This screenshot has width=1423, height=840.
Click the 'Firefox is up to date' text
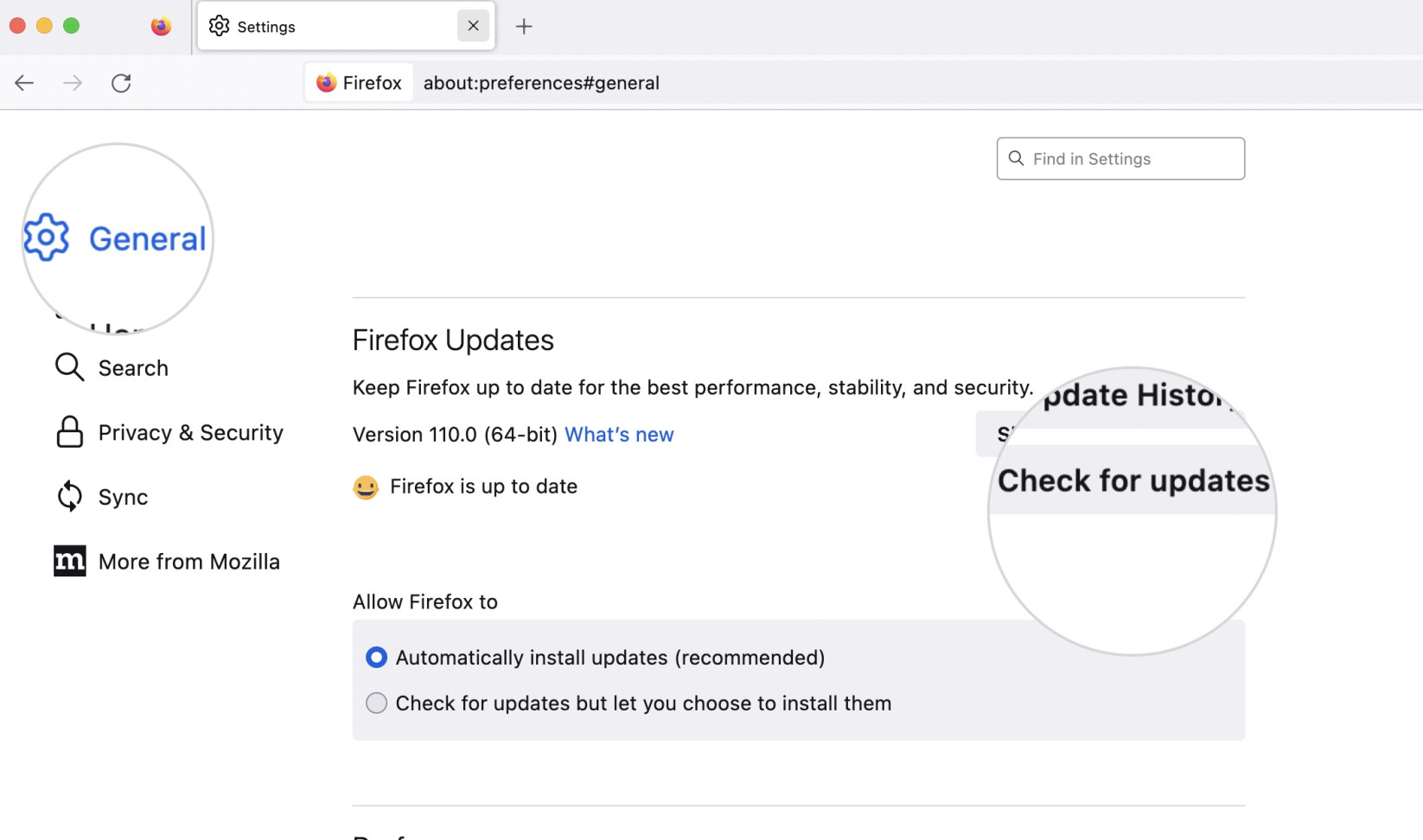(483, 487)
